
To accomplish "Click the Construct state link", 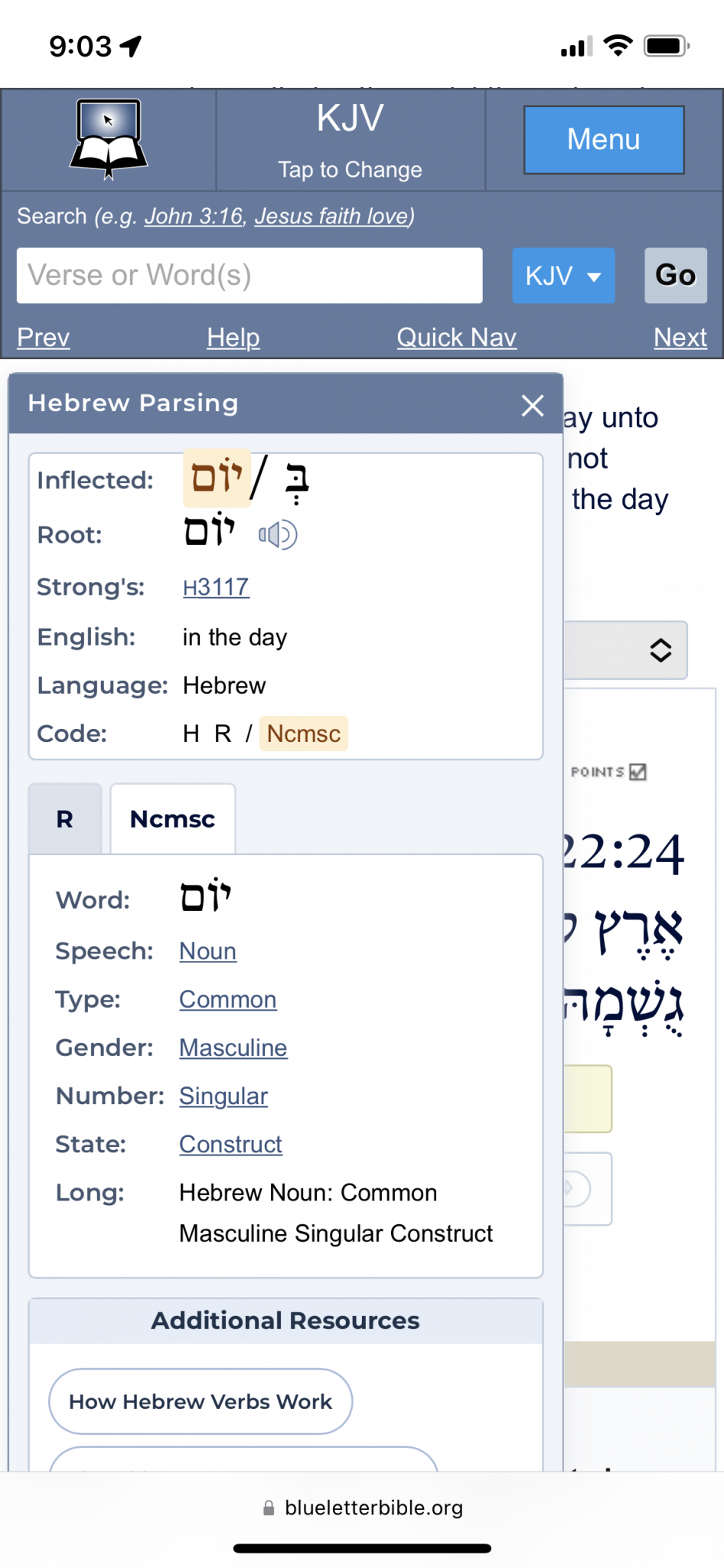I will (230, 1144).
